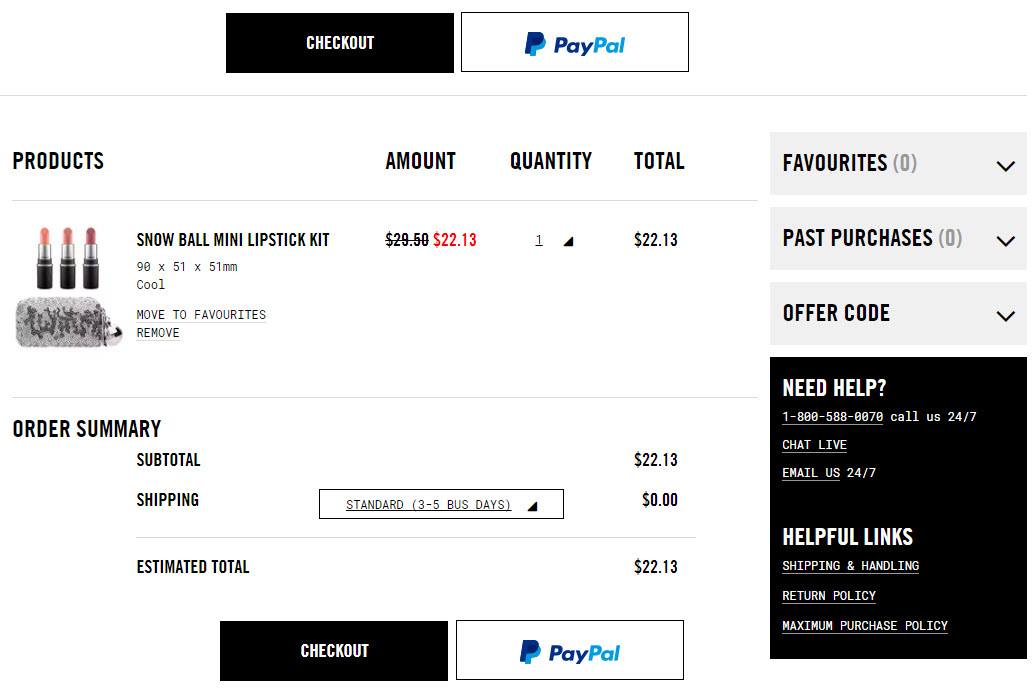Click the top black Checkout button
Image resolution: width=1036 pixels, height=691 pixels.
340,43
